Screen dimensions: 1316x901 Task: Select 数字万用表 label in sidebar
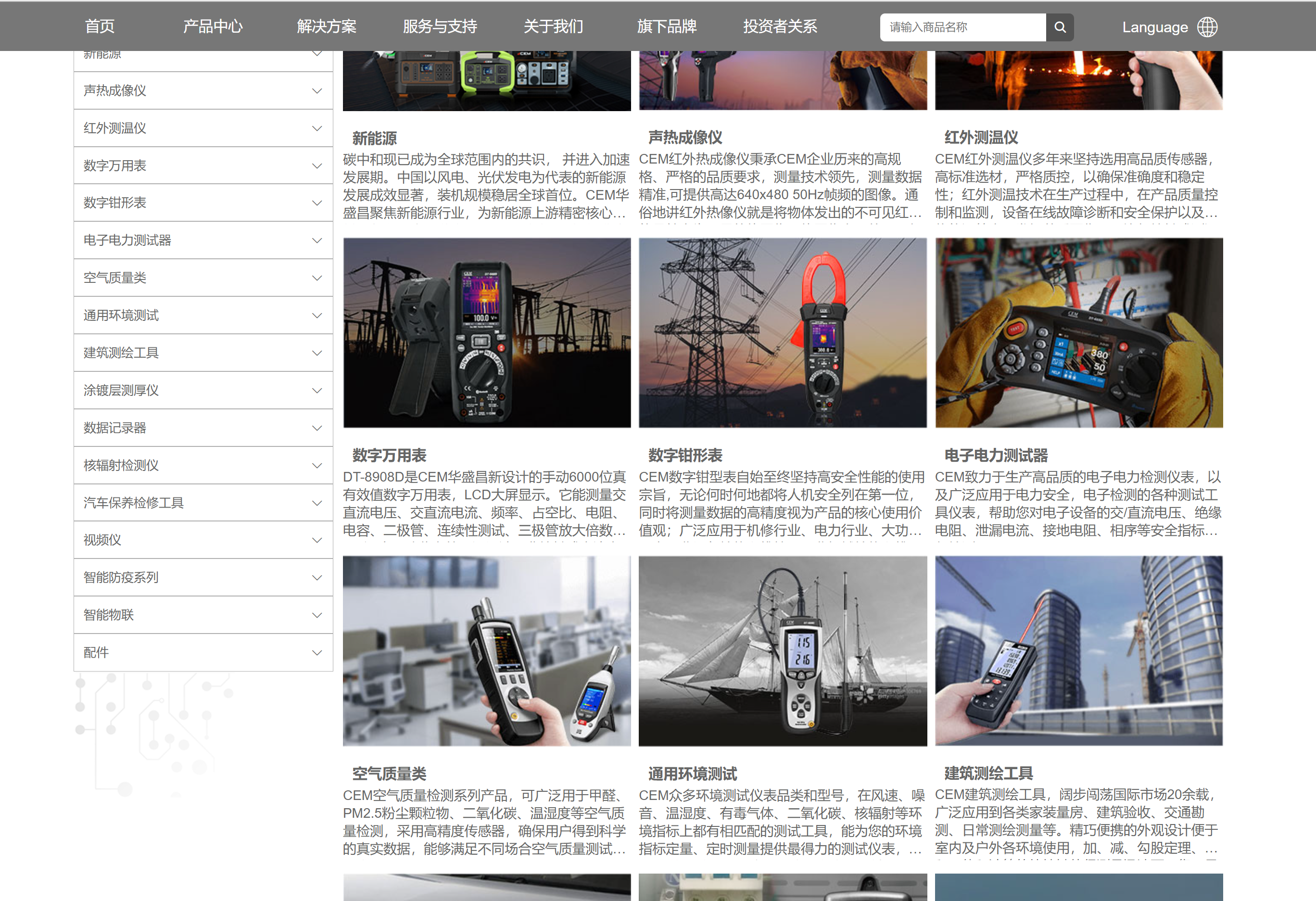click(115, 165)
